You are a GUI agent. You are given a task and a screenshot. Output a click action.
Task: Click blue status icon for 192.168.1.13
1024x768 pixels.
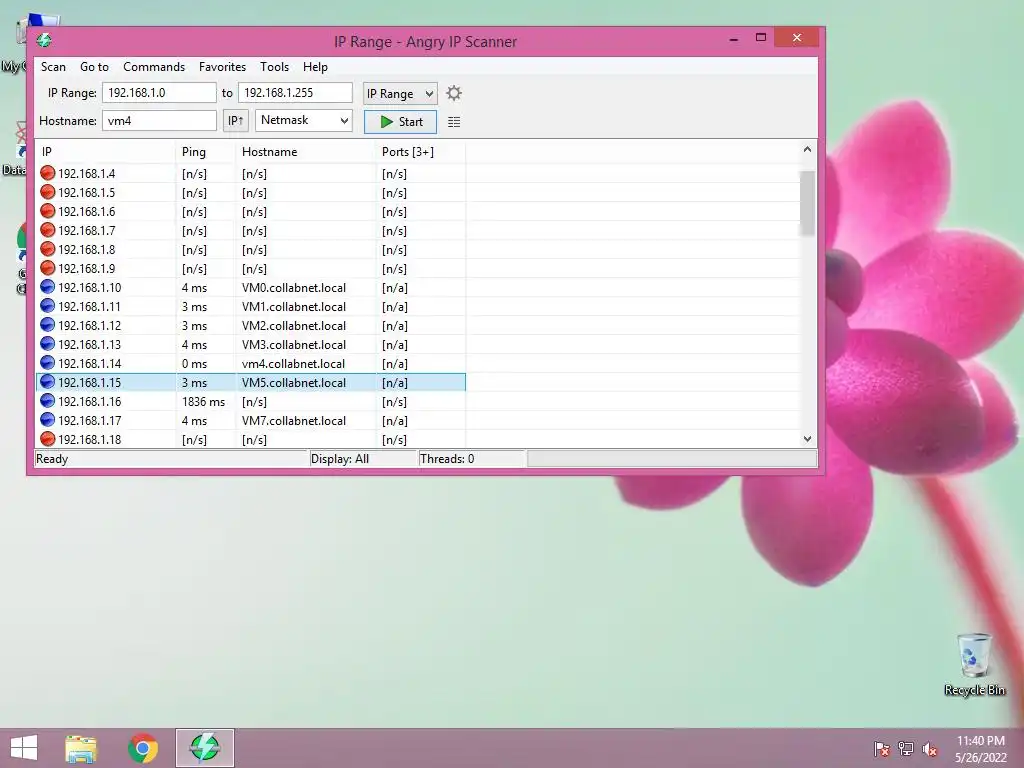47,344
